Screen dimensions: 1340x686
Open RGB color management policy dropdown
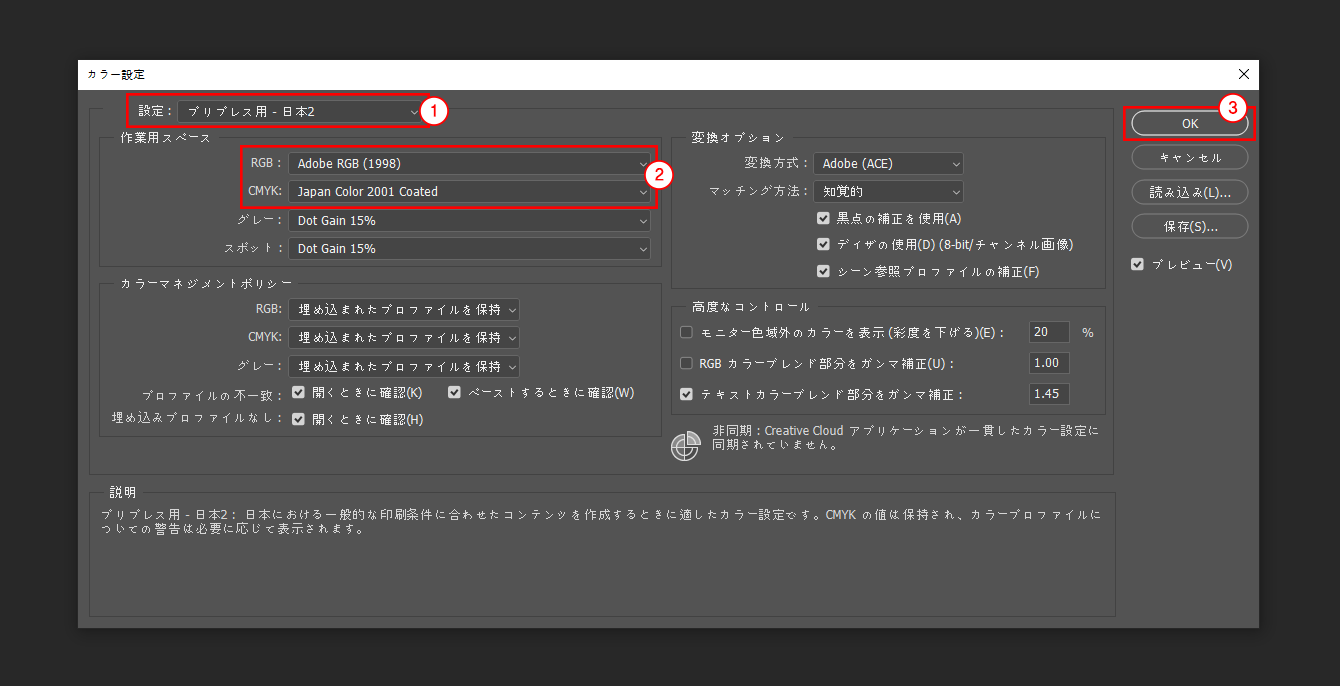tap(404, 310)
